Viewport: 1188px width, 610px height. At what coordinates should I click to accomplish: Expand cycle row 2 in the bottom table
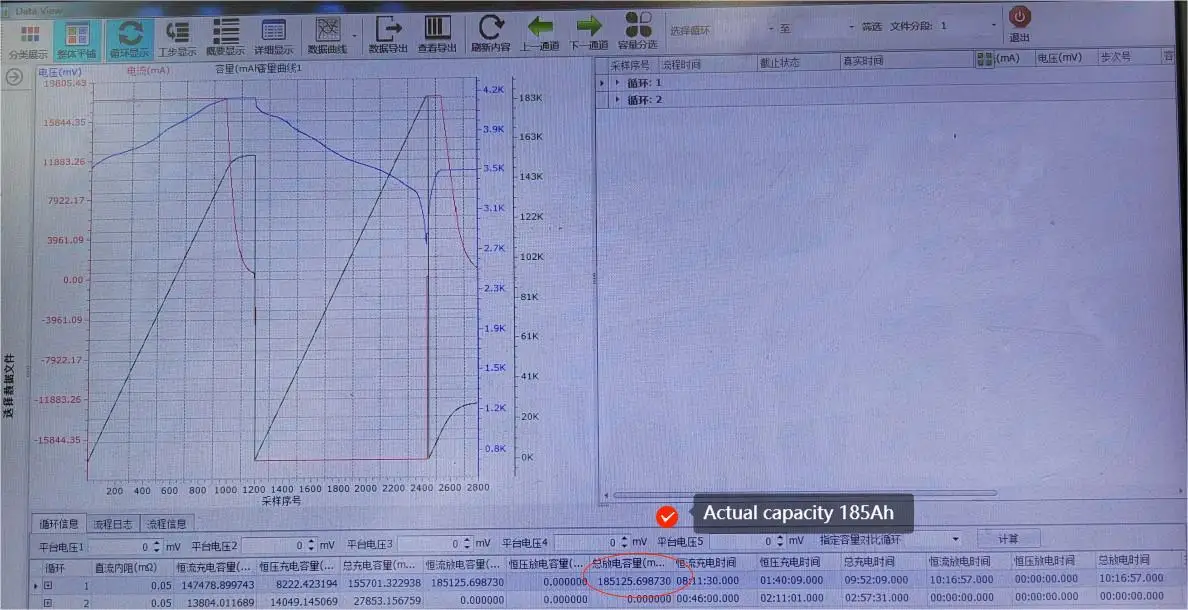click(x=48, y=603)
